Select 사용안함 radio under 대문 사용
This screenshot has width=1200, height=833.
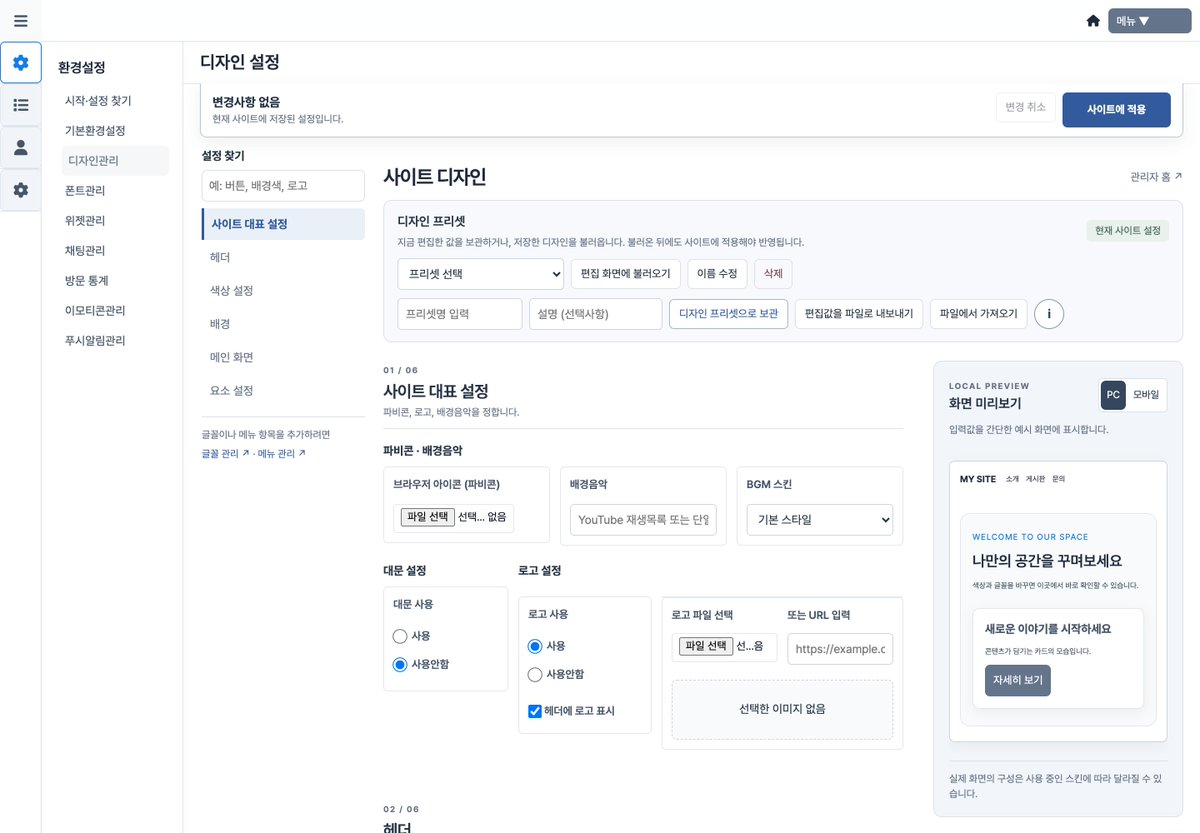[x=400, y=664]
